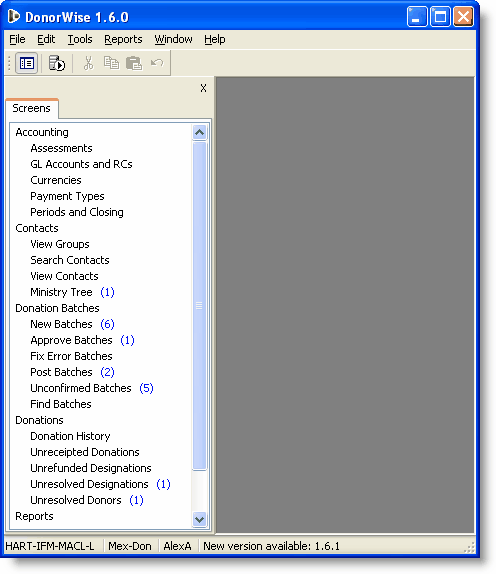Open Donation History screen
Image resolution: width=496 pixels, height=574 pixels.
[x=70, y=436]
